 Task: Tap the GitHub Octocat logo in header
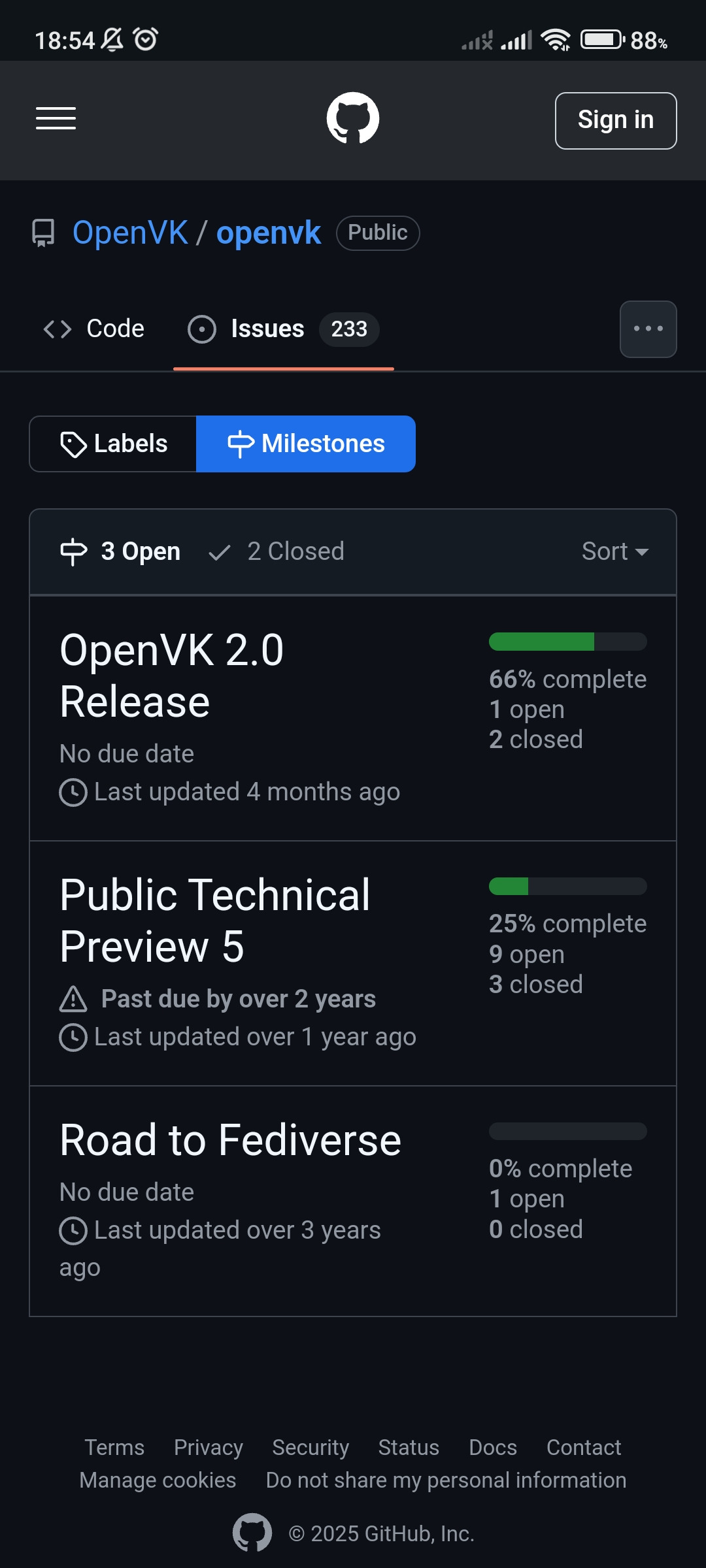tap(353, 118)
